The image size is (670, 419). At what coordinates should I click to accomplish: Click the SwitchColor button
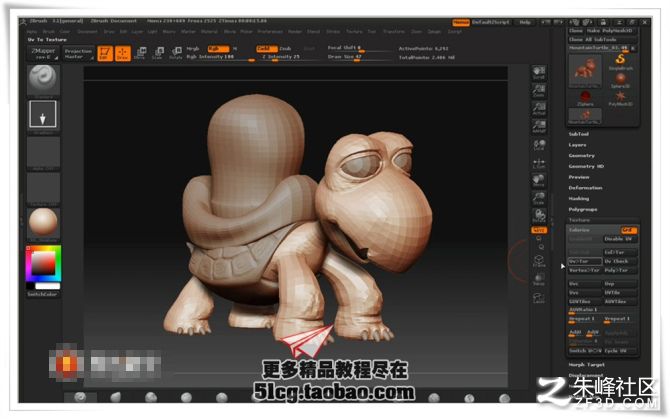click(43, 294)
